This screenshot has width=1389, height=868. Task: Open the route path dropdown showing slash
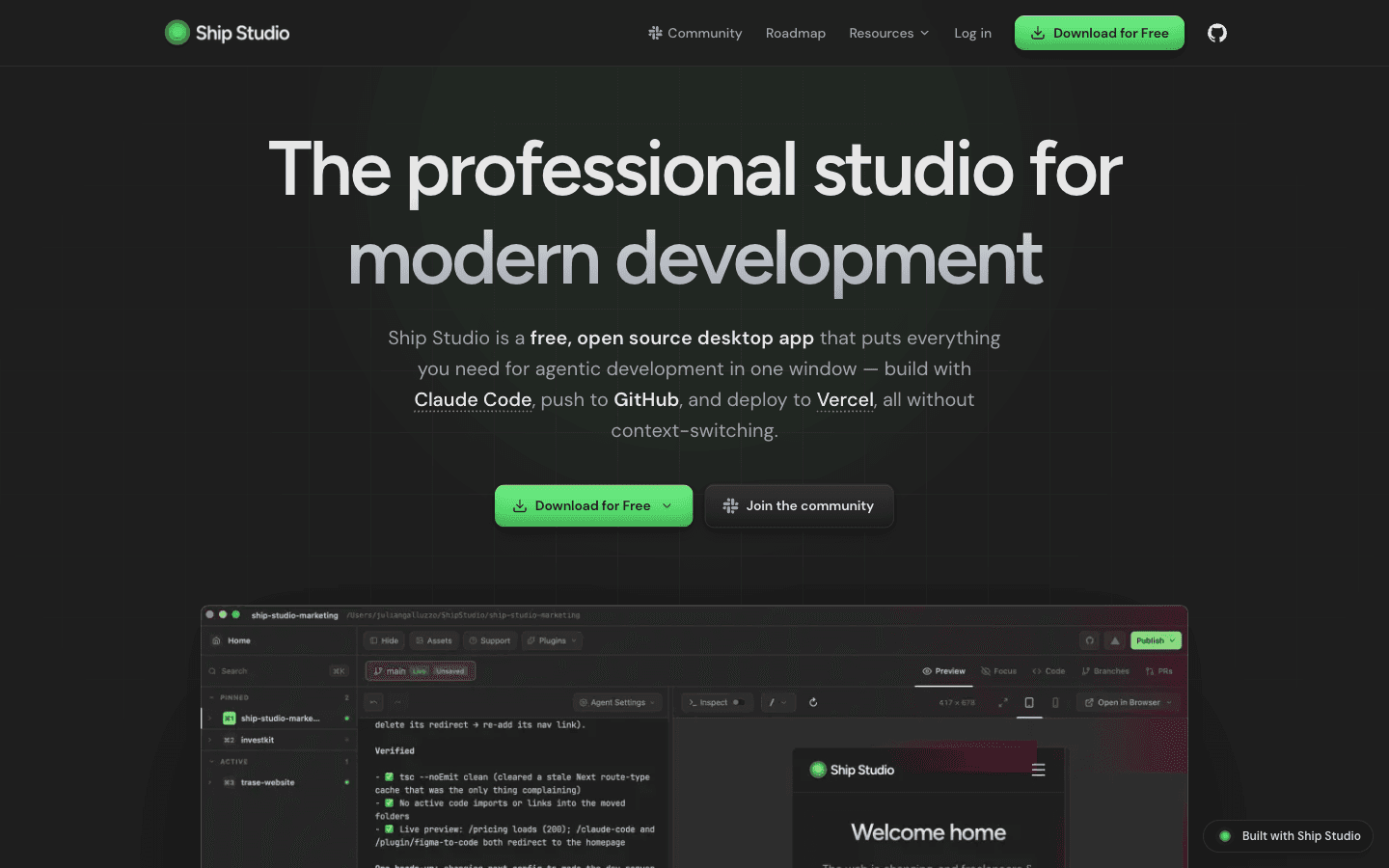click(777, 702)
